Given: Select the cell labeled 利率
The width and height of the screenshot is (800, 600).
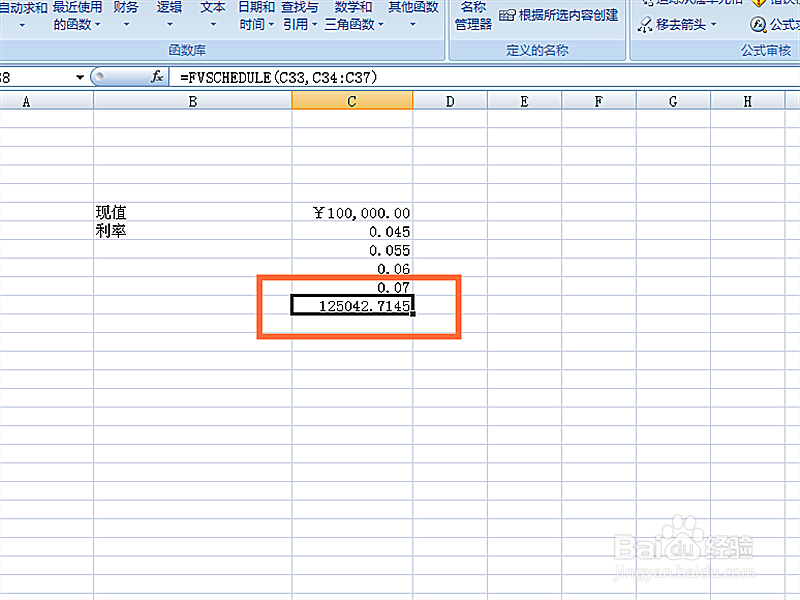Looking at the screenshot, I should click(192, 231).
